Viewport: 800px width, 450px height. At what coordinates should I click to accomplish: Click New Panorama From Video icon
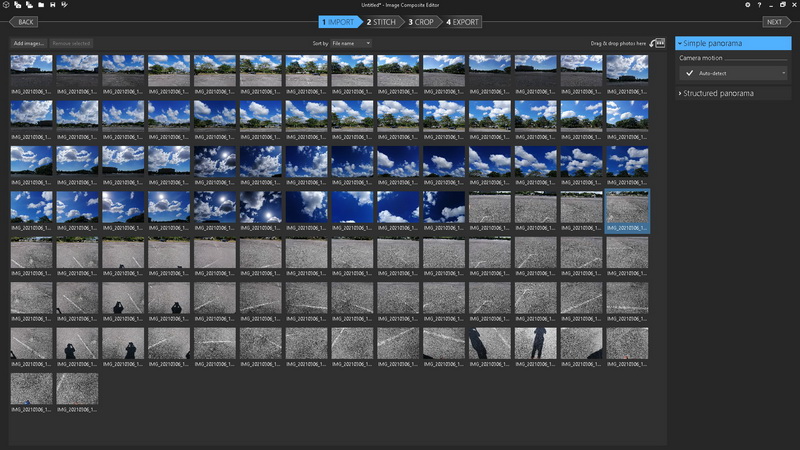click(x=28, y=5)
